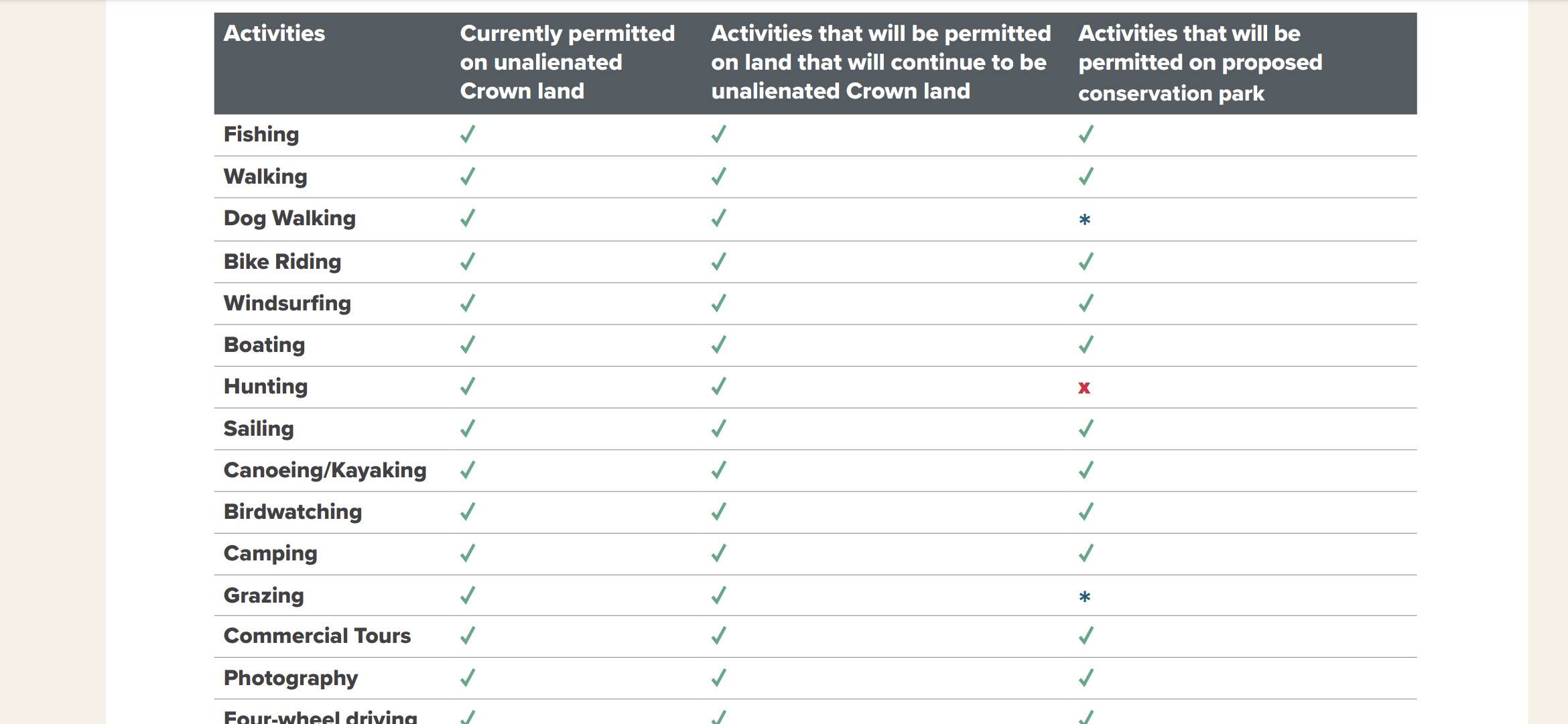
Task: Click Fishing's conservation park green checkmark
Action: (x=1086, y=134)
